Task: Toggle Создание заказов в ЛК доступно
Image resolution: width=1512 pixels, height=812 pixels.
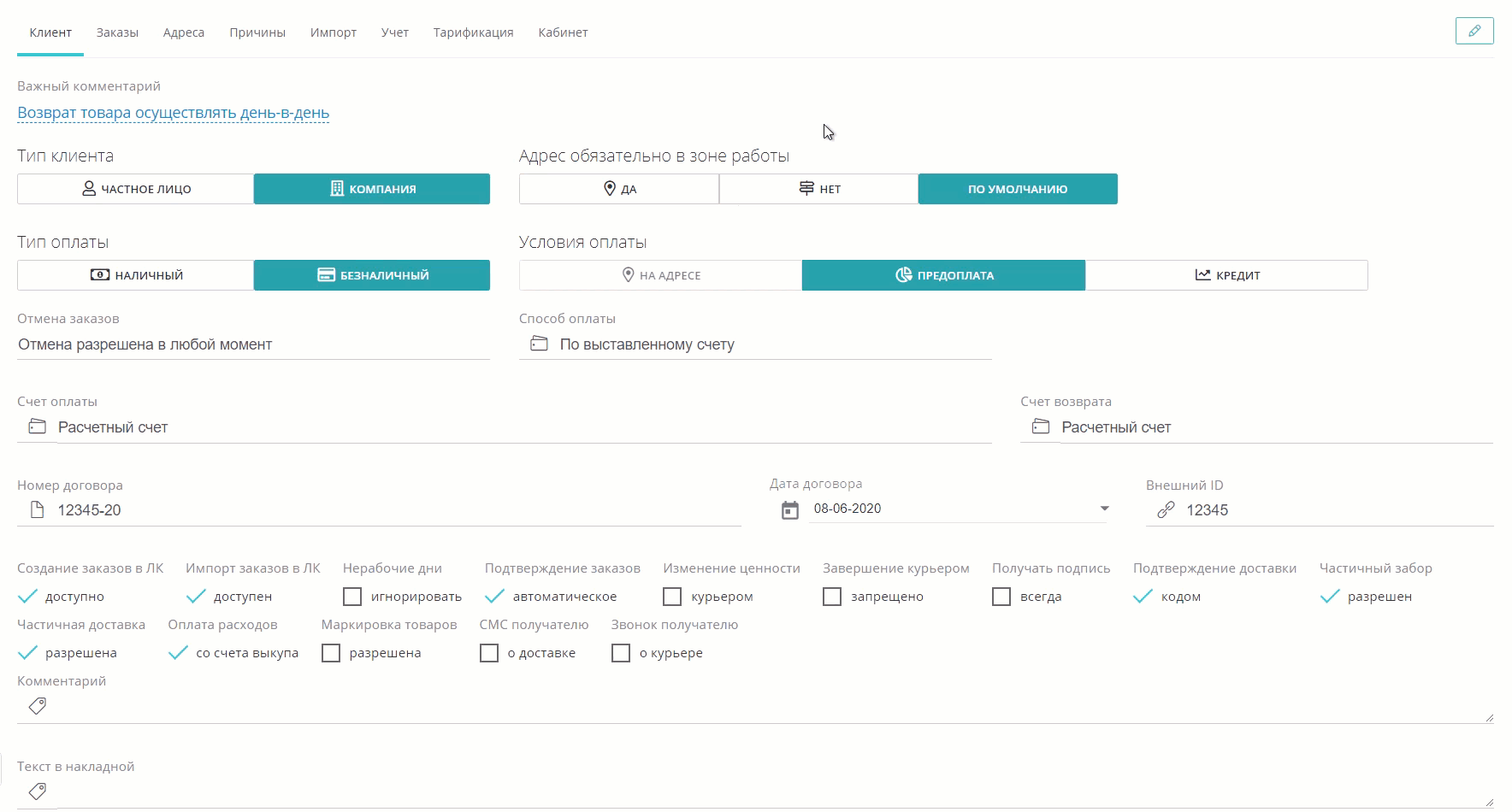Action: point(27,597)
